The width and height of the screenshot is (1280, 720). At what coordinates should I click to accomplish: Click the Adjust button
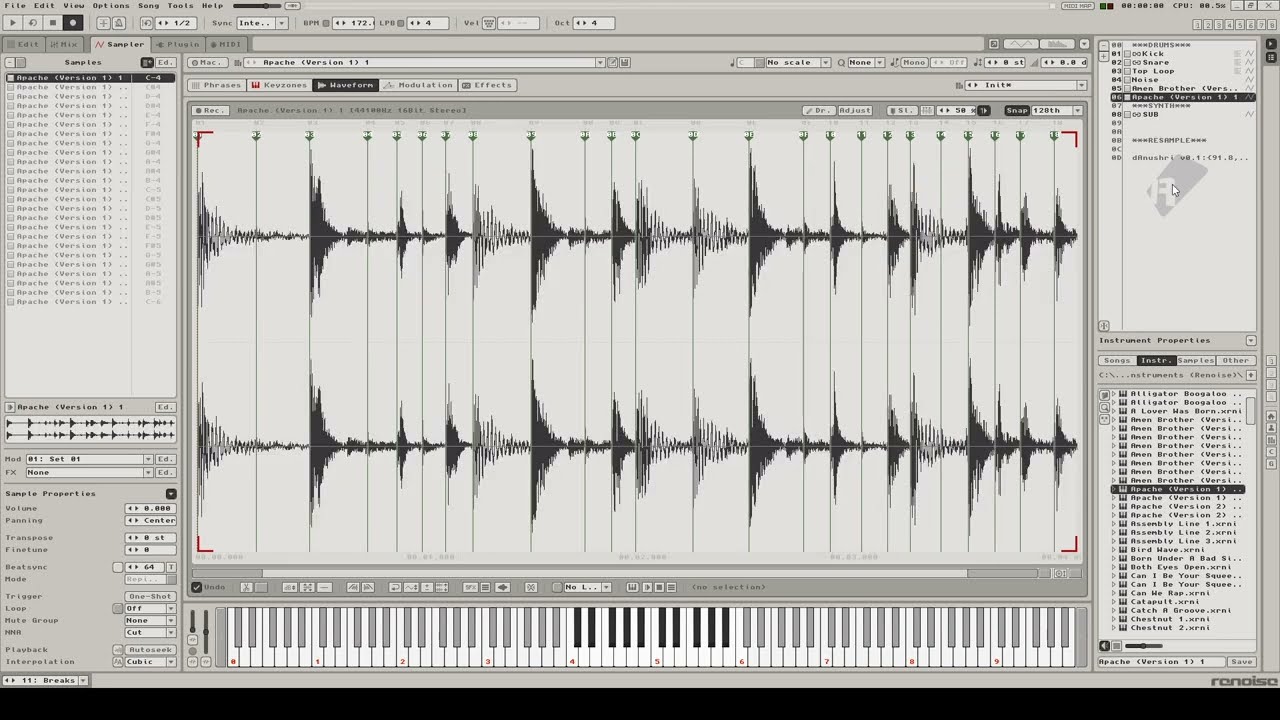click(854, 110)
